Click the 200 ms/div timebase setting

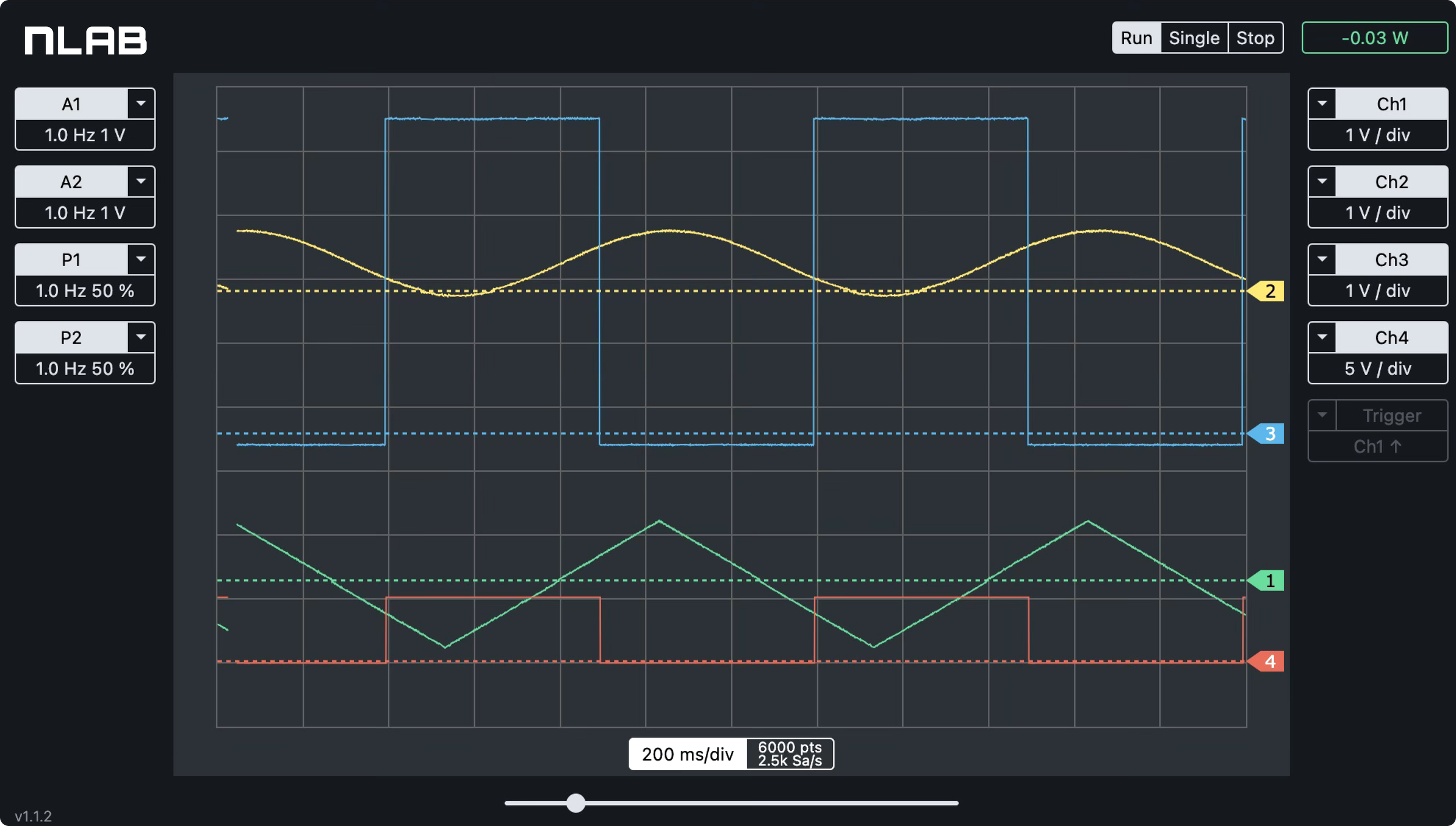[x=687, y=754]
